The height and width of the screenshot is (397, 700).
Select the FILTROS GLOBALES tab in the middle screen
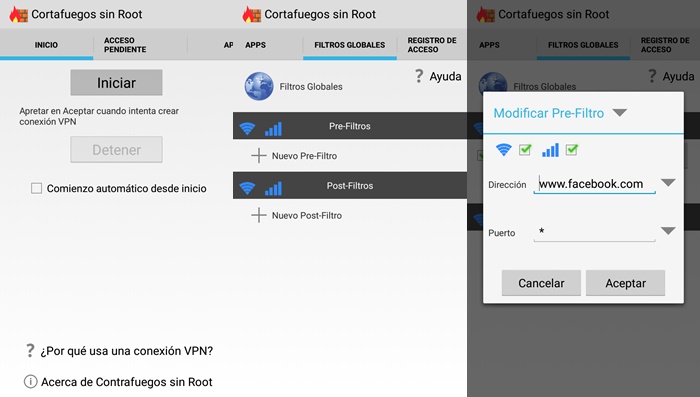[x=350, y=45]
